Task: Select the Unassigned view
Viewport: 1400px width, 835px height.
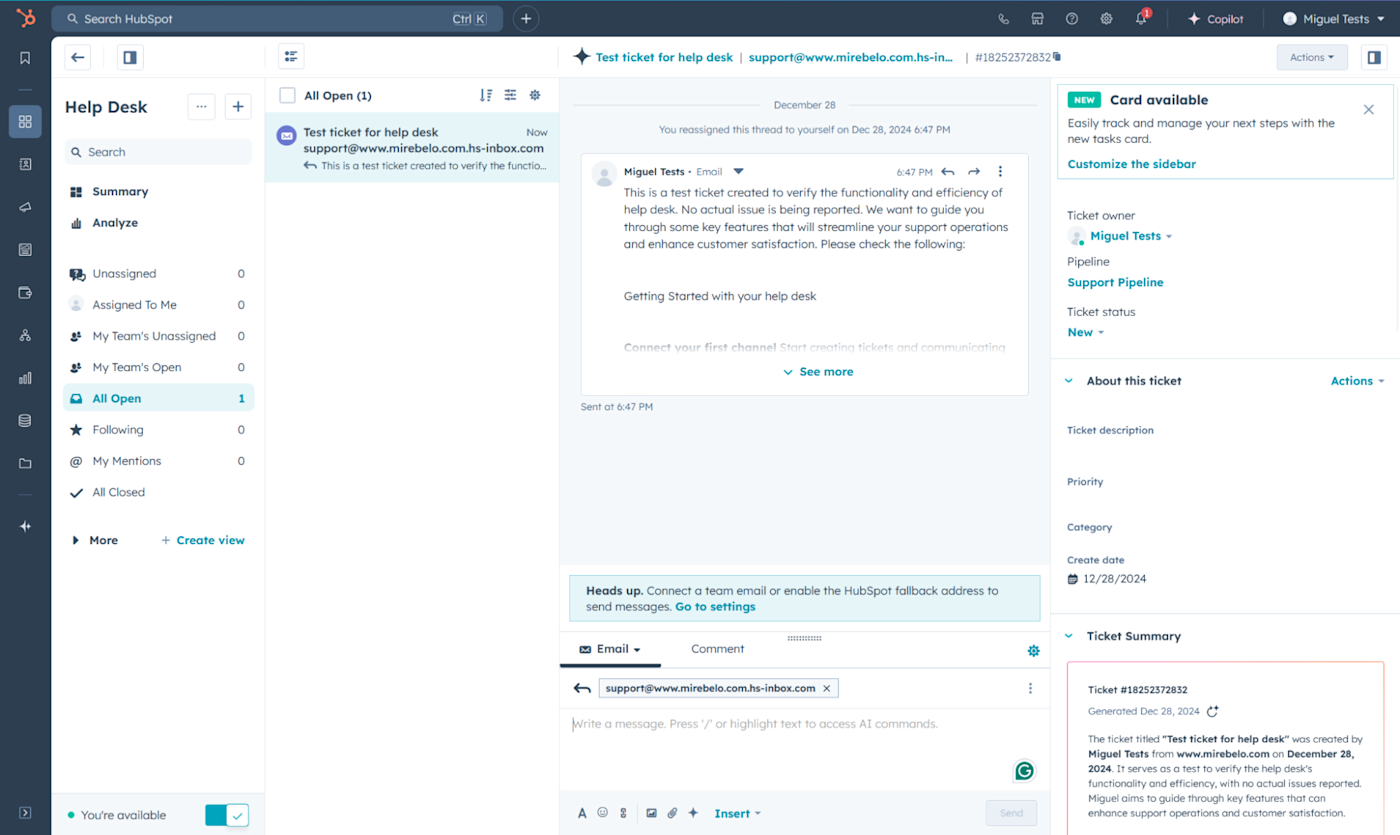Action: [158, 274]
